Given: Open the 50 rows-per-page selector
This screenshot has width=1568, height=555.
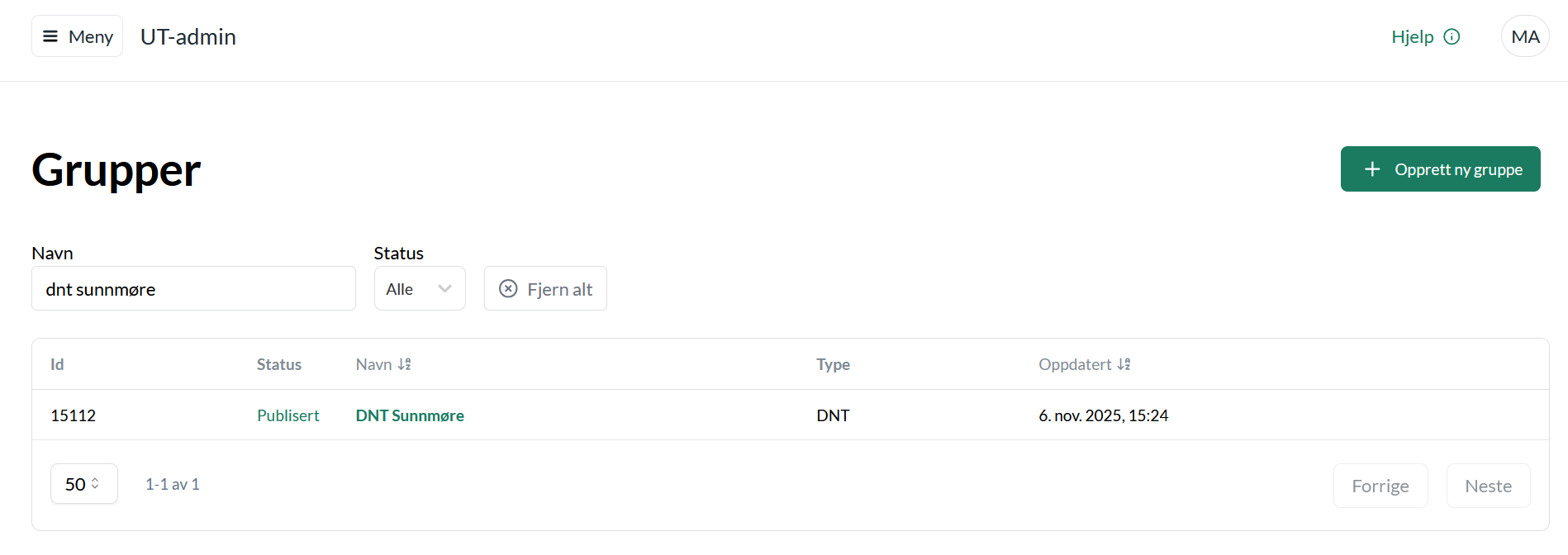Looking at the screenshot, I should [83, 484].
